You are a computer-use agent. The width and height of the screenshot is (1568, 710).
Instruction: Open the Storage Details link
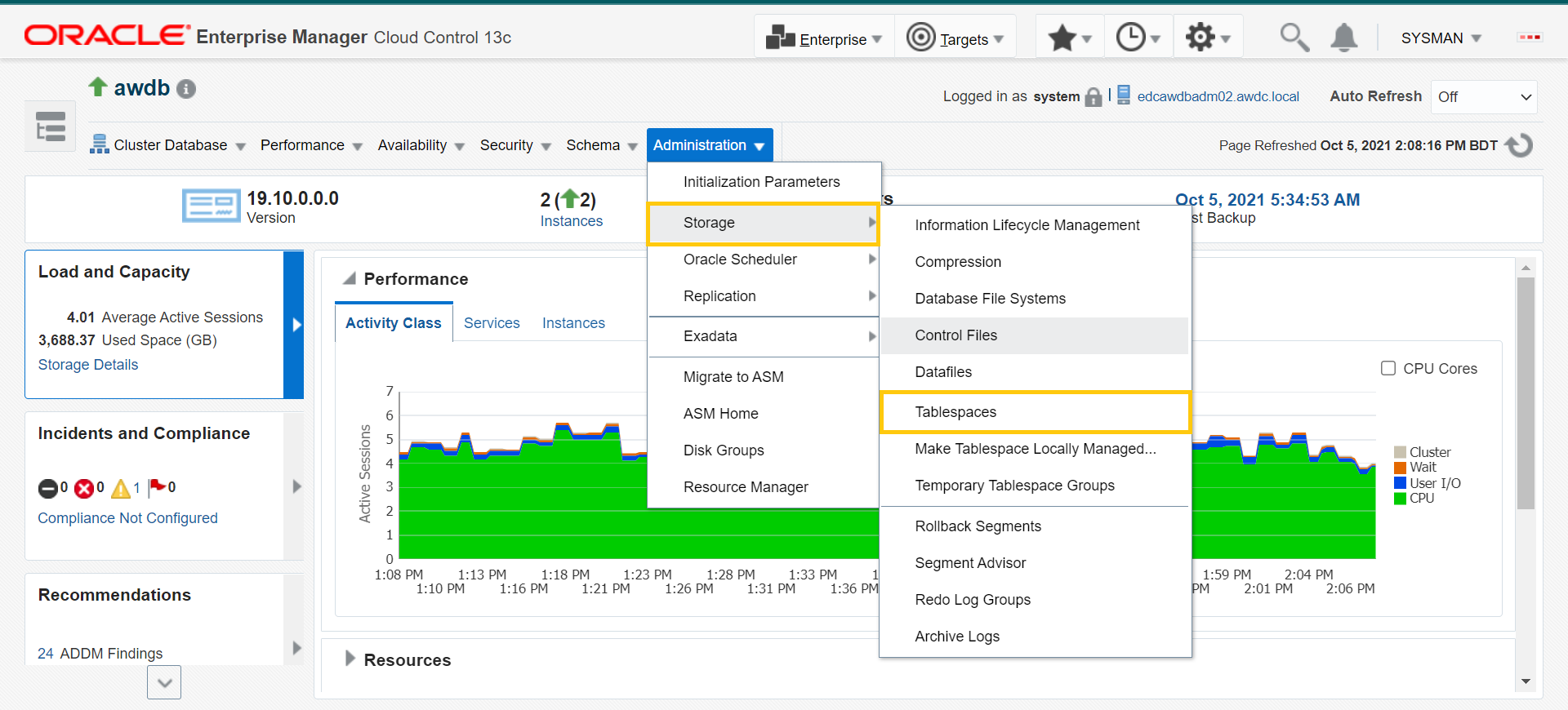[88, 365]
